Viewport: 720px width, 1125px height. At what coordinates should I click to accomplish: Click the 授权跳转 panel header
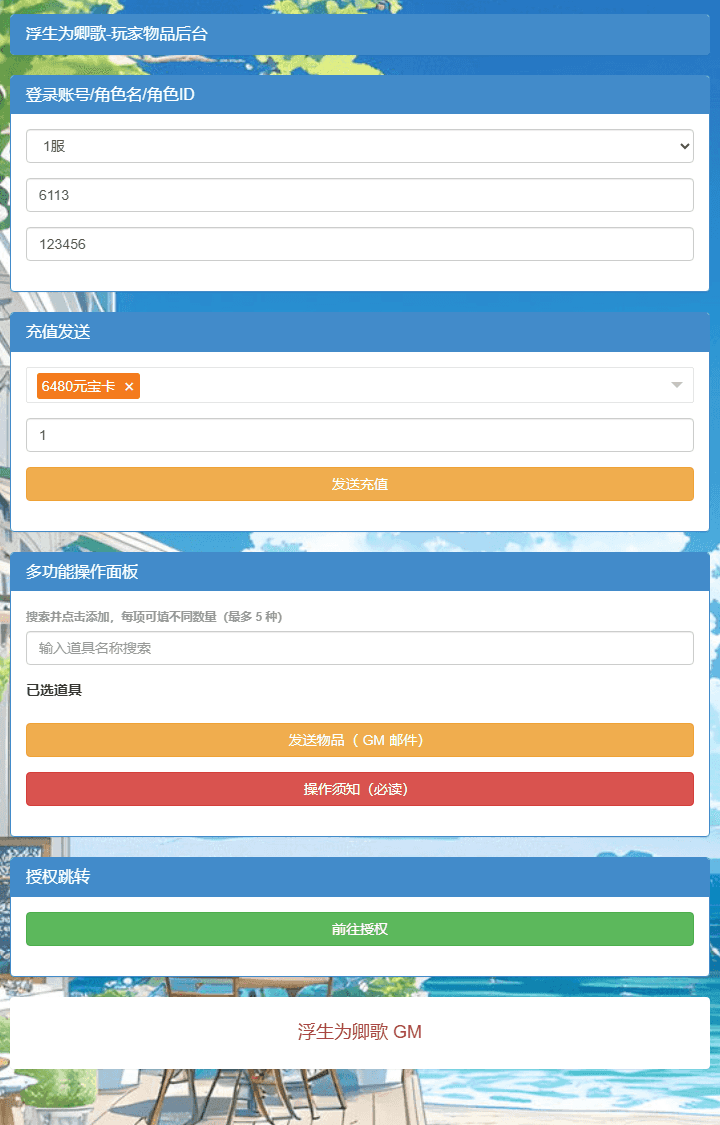click(359, 877)
